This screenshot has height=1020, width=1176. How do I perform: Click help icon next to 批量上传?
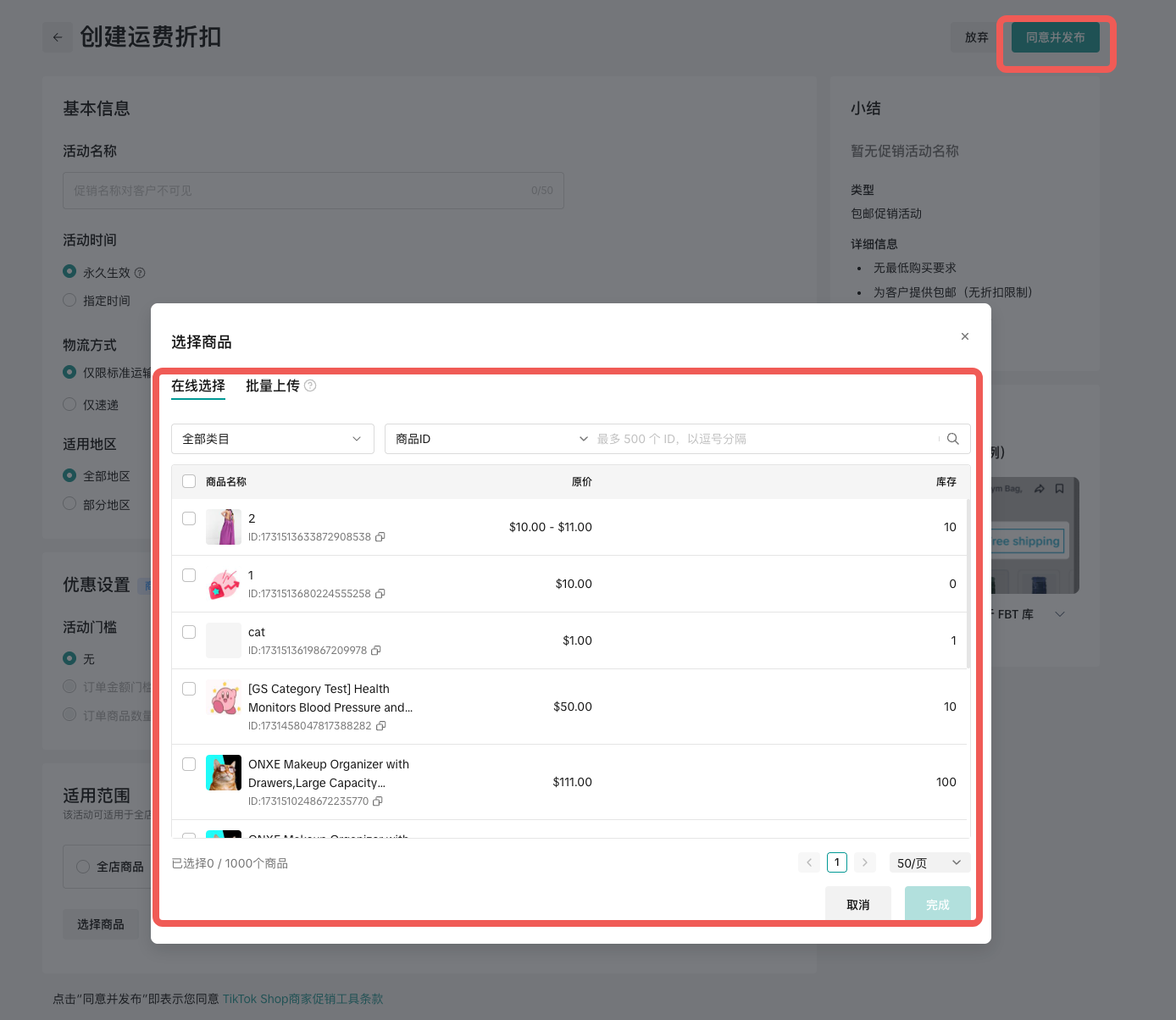pos(310,385)
